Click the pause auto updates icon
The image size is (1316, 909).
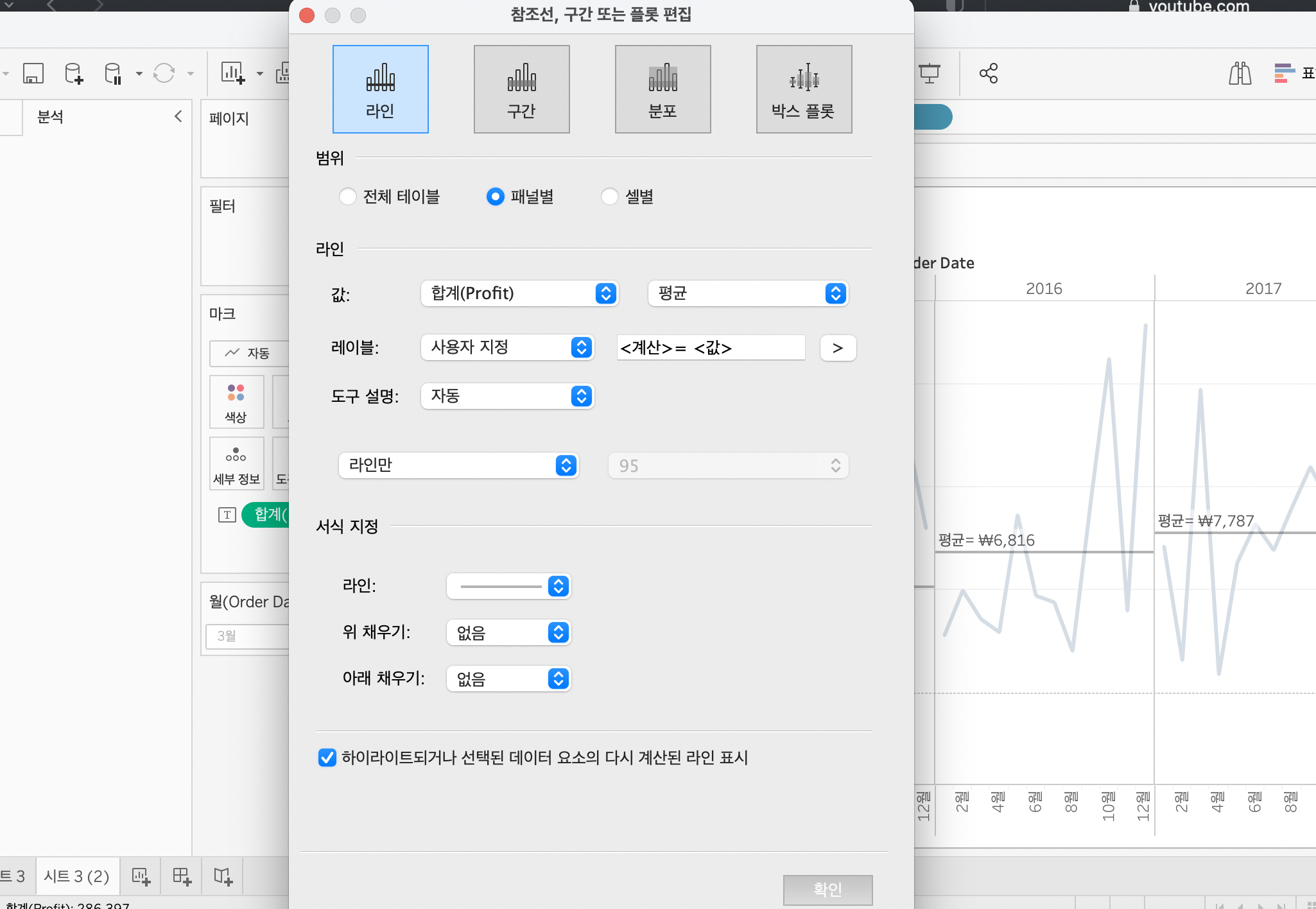pos(113,73)
